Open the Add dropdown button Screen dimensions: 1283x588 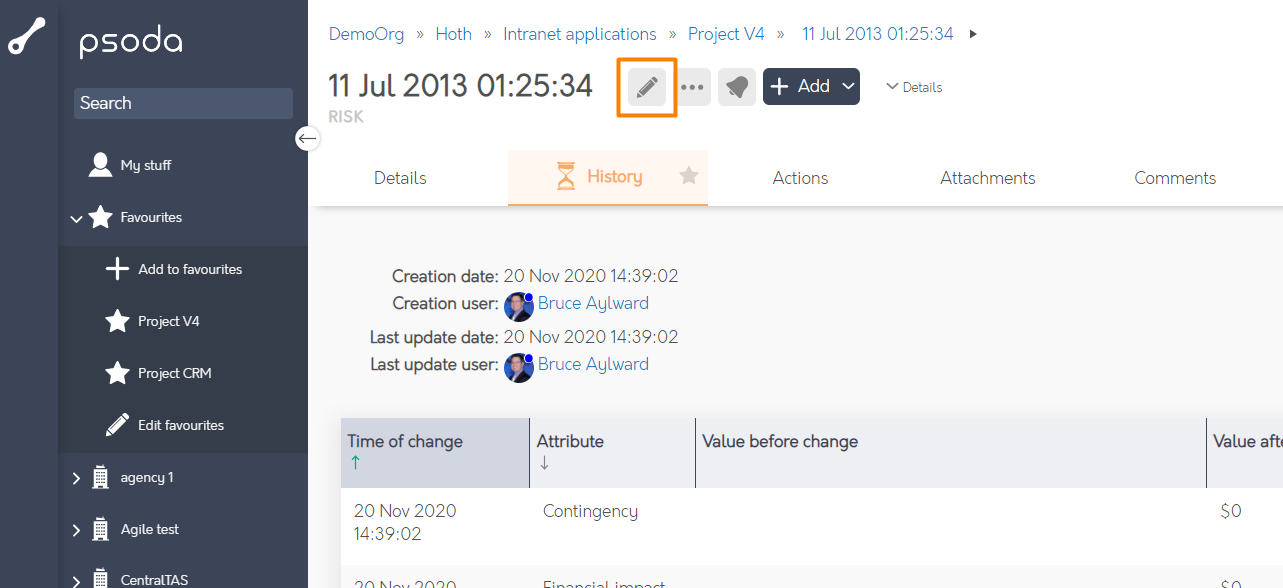(x=811, y=87)
